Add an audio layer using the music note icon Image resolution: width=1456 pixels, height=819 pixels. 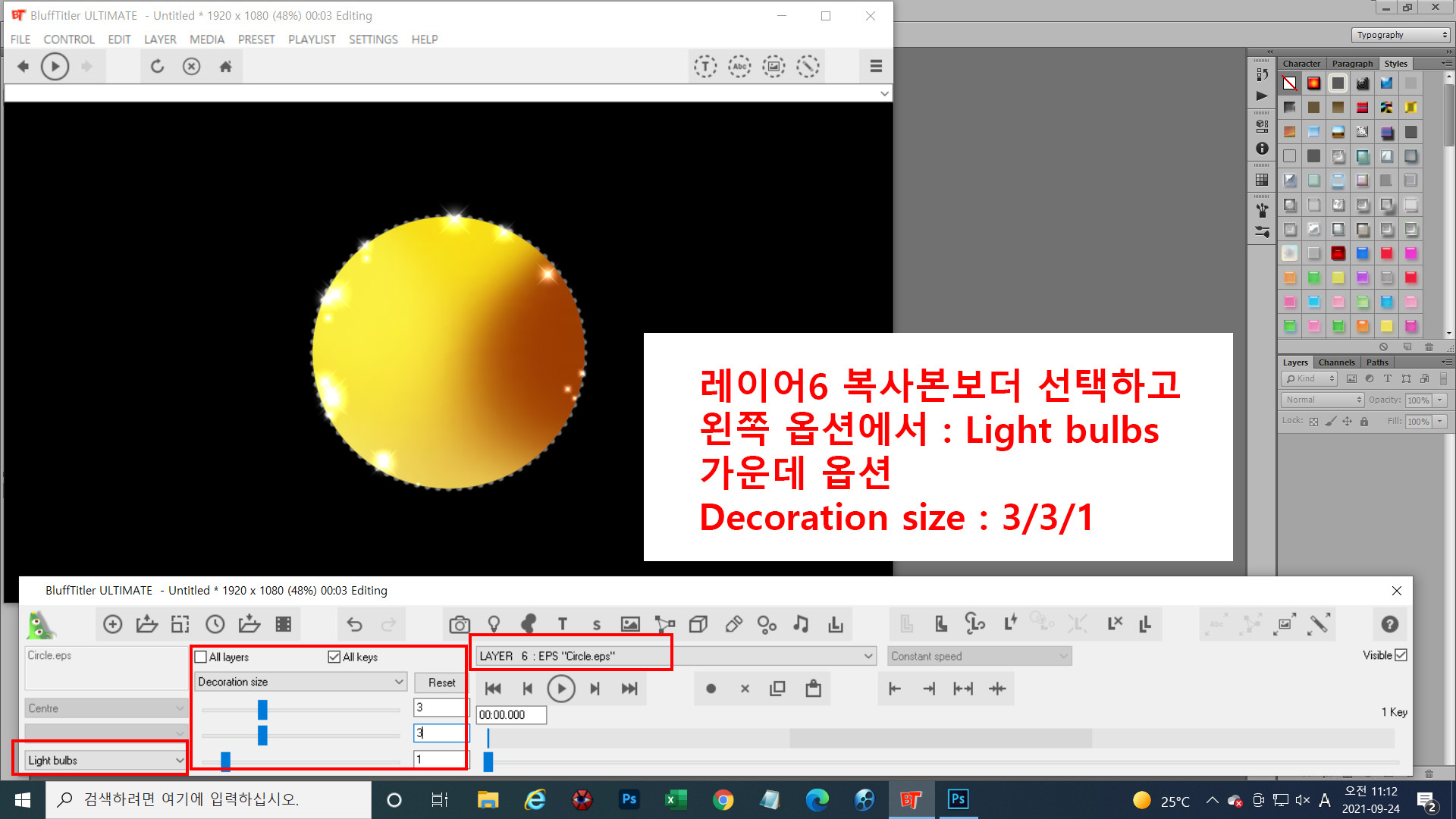801,624
